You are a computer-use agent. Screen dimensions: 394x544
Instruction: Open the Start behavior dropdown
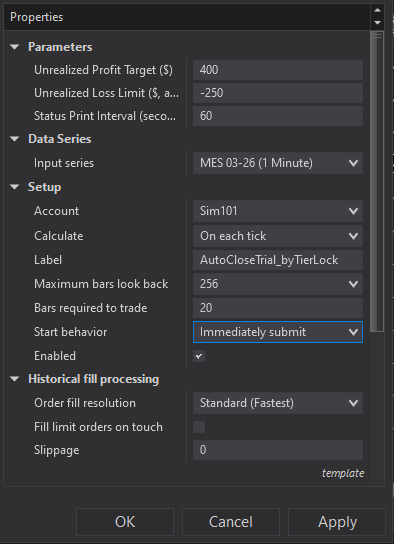278,332
